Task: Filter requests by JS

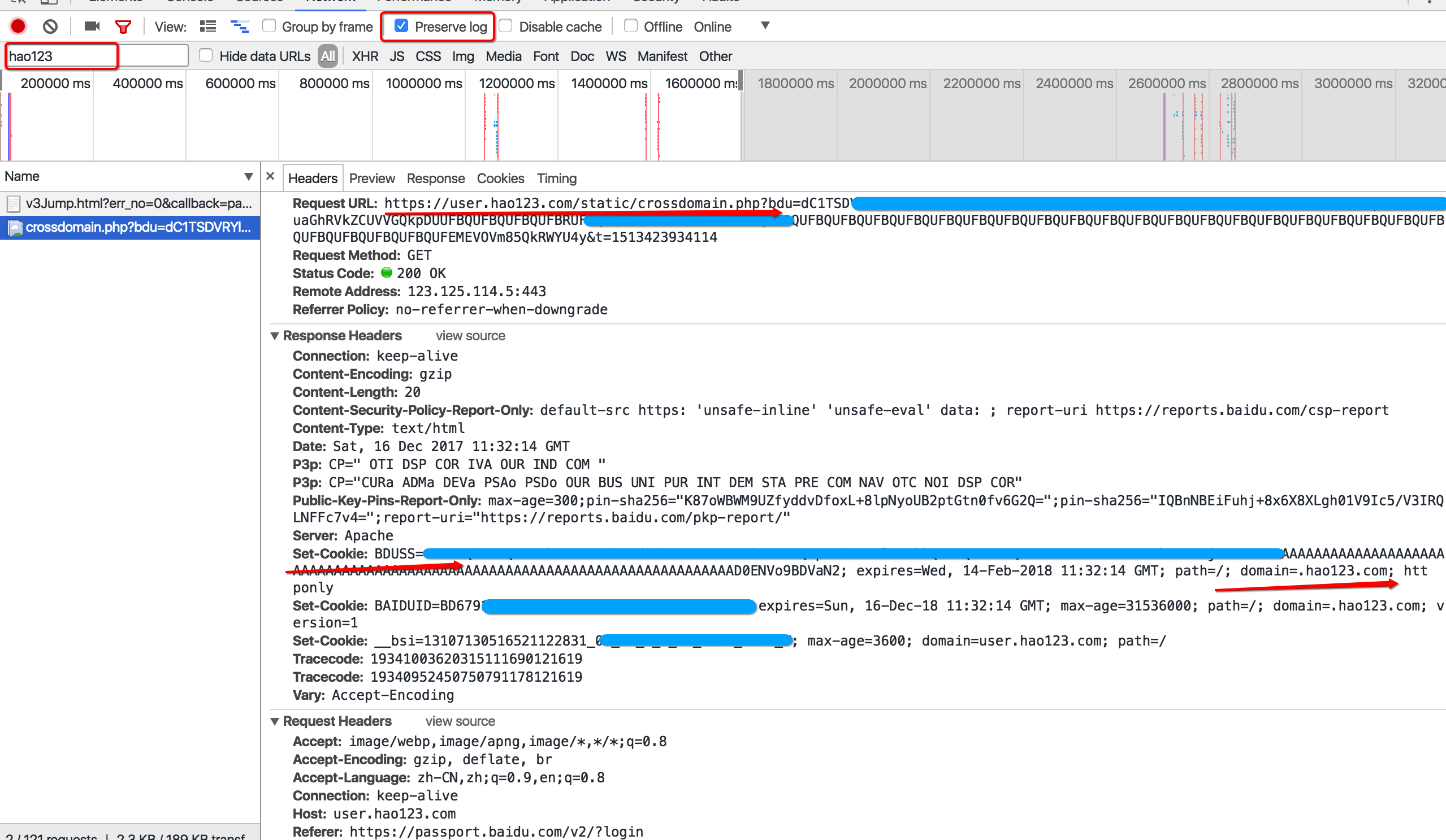Action: (x=396, y=56)
